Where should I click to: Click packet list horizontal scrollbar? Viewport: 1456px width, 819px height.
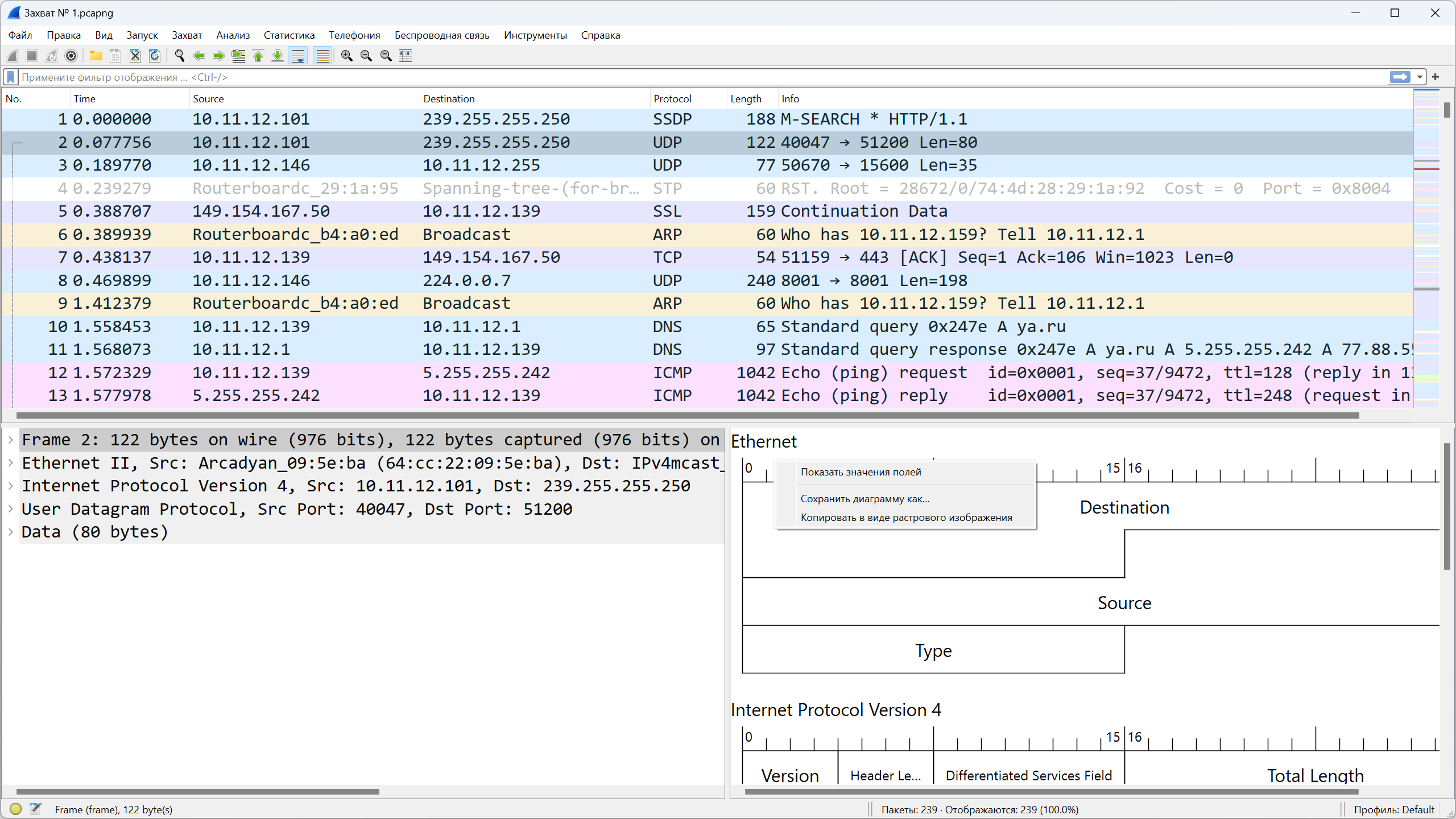pos(688,416)
